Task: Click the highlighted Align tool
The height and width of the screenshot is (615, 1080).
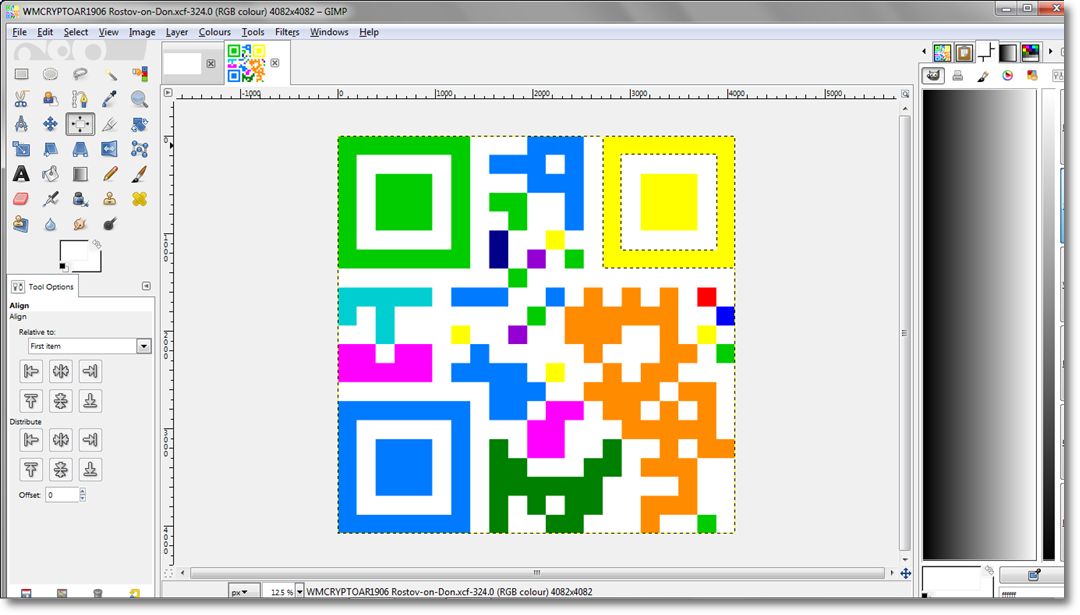Action: pos(80,124)
